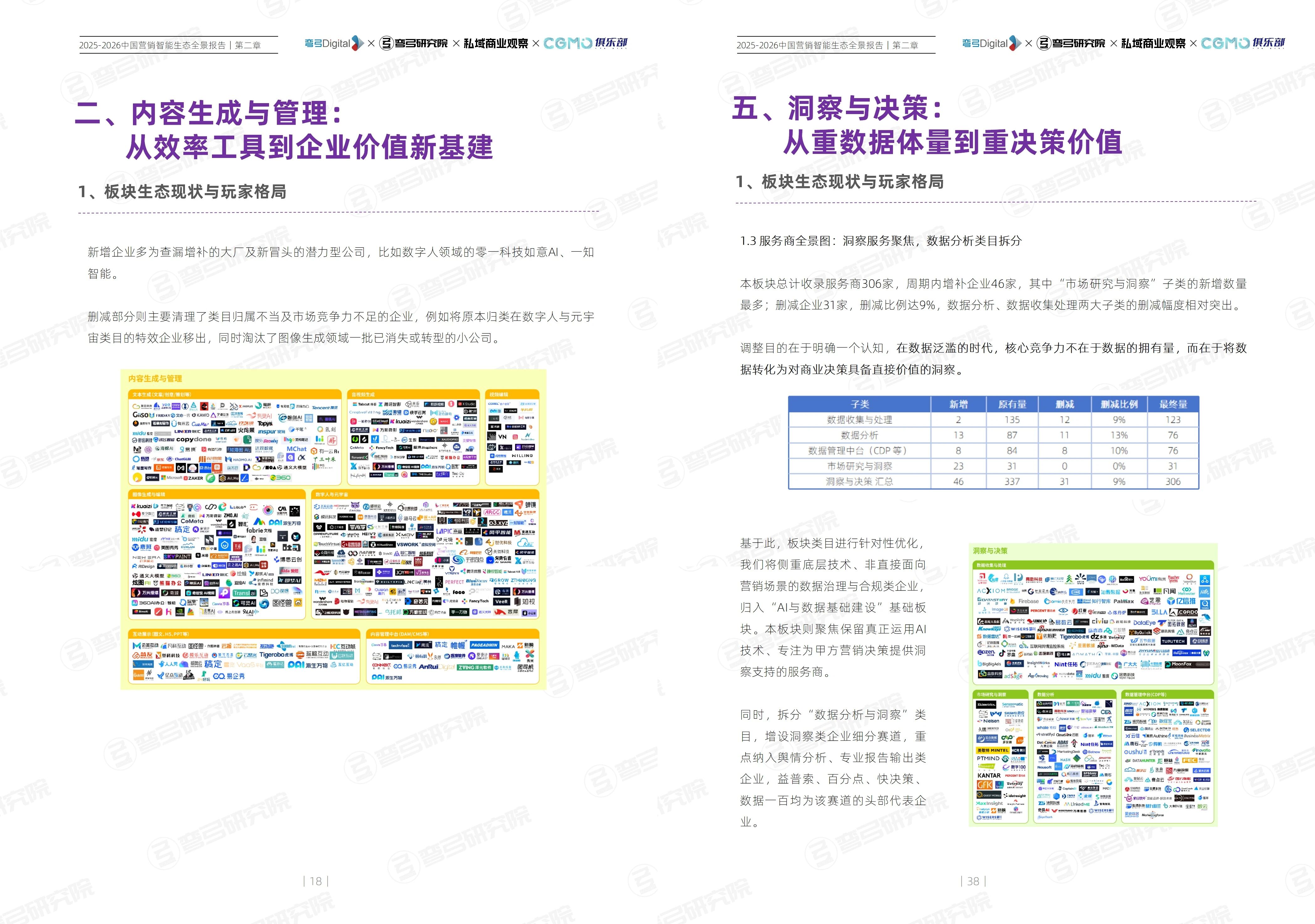Click the TikTok icon in the insight map
The height and width of the screenshot is (924, 1315).
[1002, 653]
